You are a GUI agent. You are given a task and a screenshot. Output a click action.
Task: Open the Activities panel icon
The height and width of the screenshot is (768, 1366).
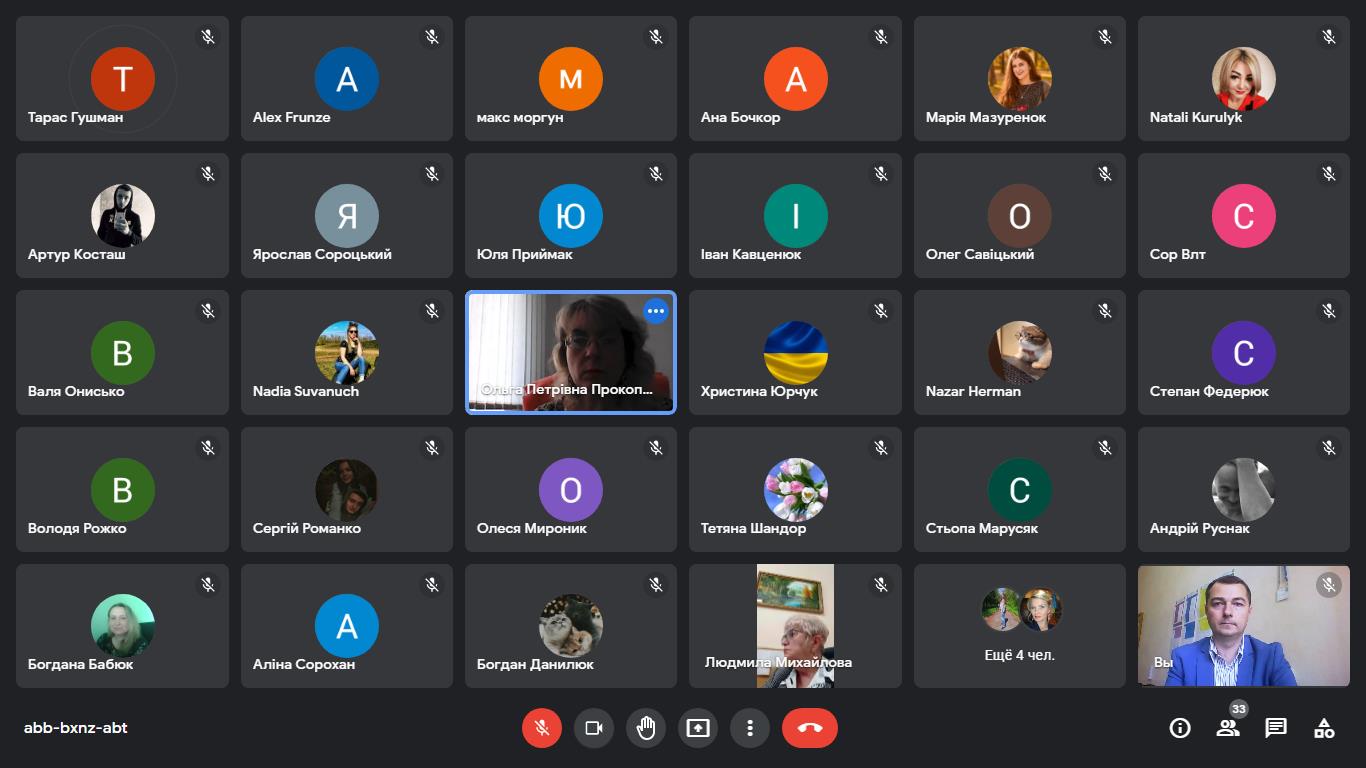click(1324, 728)
